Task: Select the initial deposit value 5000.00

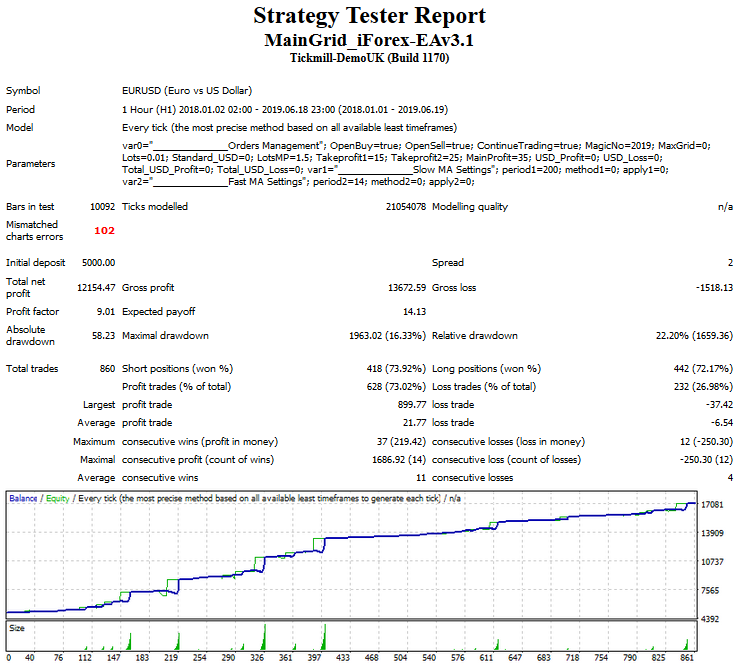Action: coord(98,263)
